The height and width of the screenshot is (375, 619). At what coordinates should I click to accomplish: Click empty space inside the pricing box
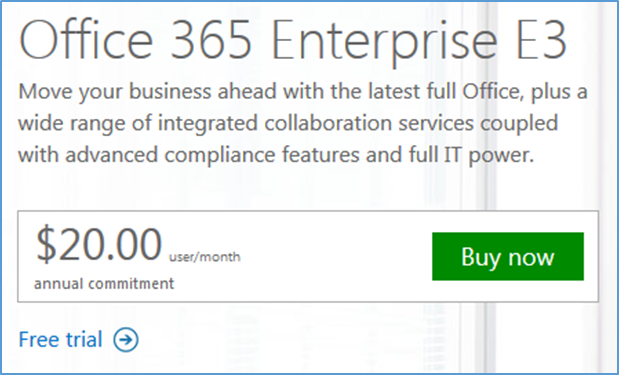[336, 257]
